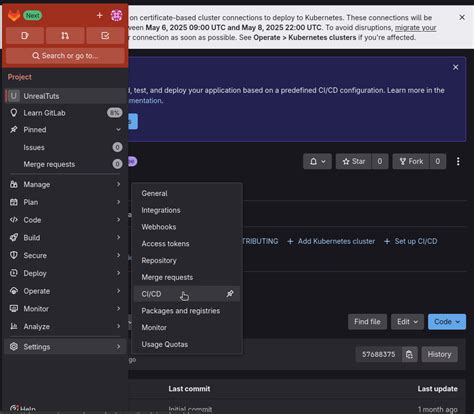Screen dimensions: 474x414
Task: Click the Settings gear icon
Action: (x=14, y=346)
